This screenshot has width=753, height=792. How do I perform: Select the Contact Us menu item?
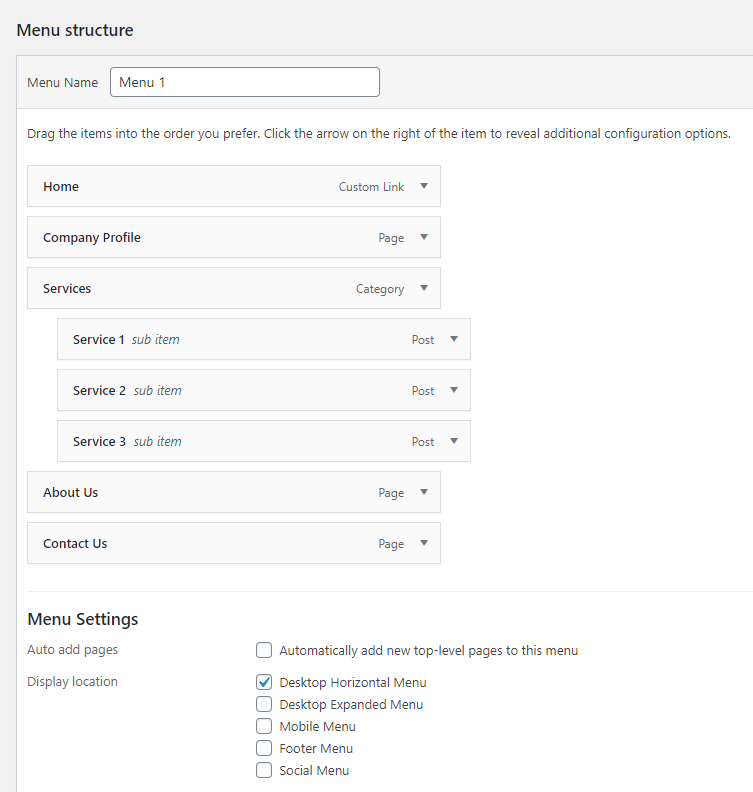pos(234,543)
